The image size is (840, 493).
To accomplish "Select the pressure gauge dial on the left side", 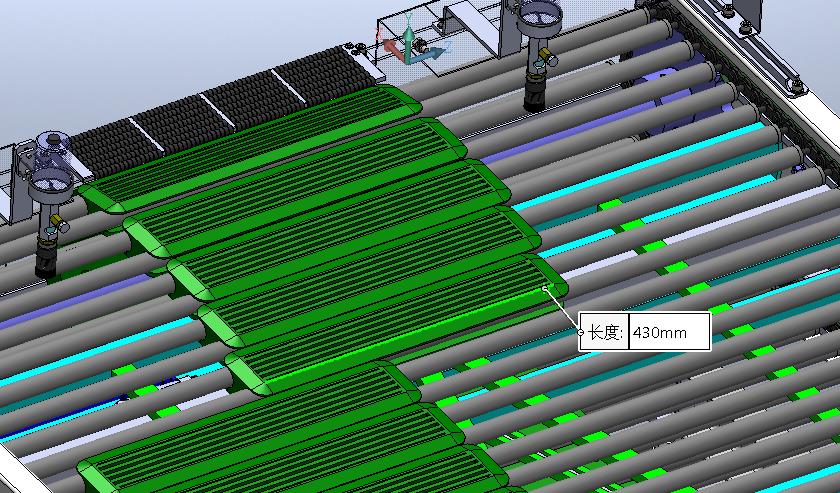I will 51,184.
